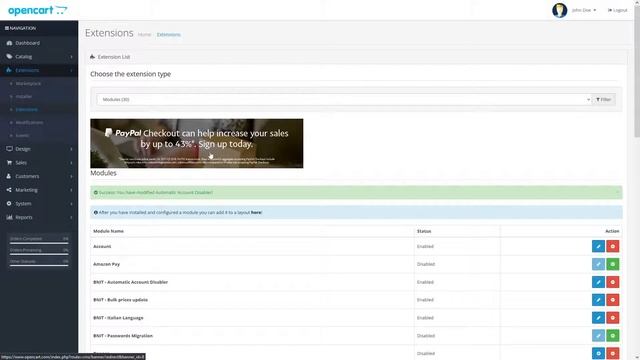Viewport: 640px width, 360px height.
Task: Edit BNIT Bulk prices update module
Action: [598, 300]
